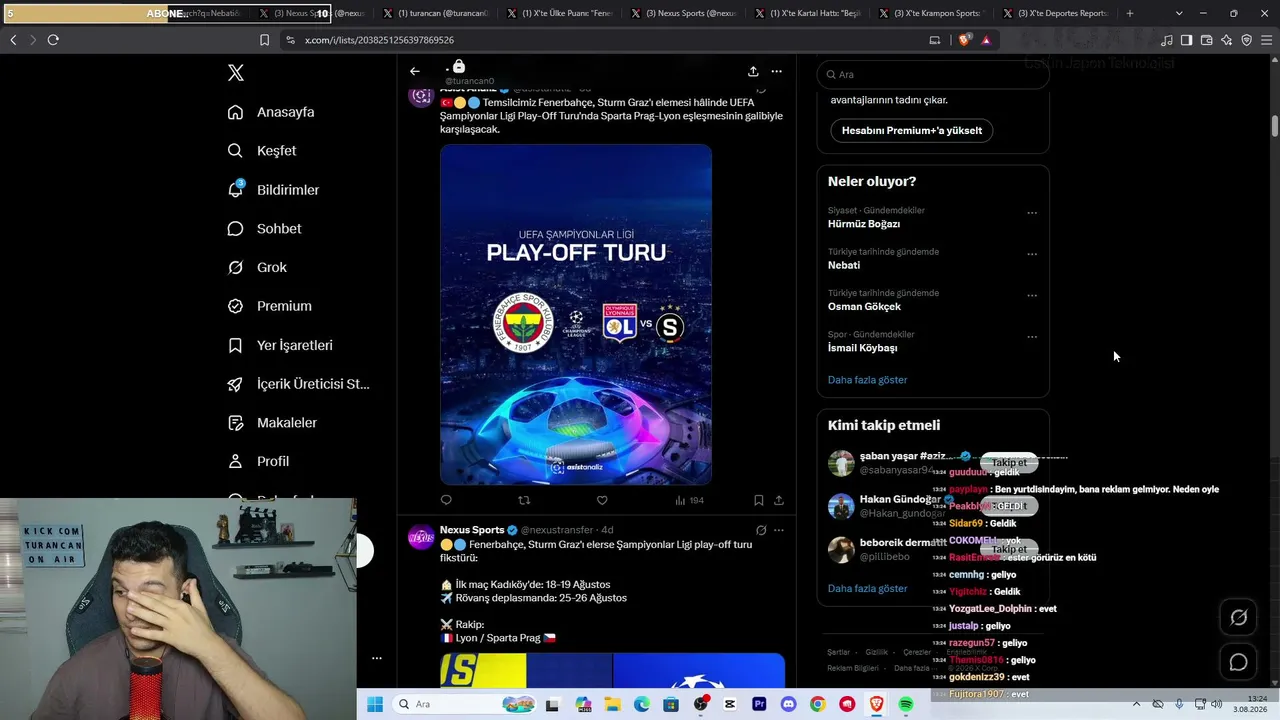Reply to the Play-Off Turu tweet
Screen dimensions: 1280x720
[446, 500]
